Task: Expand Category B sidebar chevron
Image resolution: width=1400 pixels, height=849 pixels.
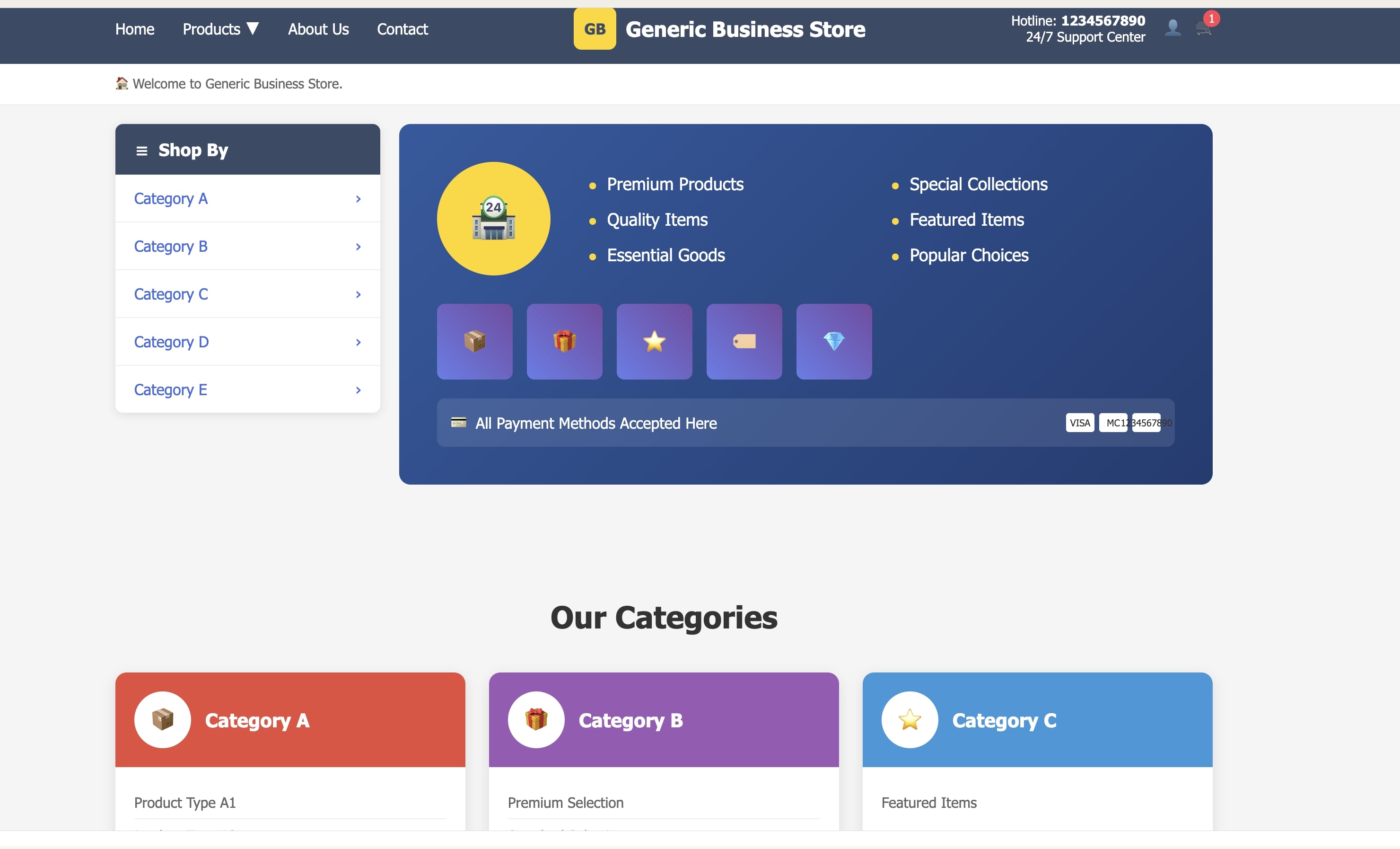Action: pyautogui.click(x=358, y=247)
